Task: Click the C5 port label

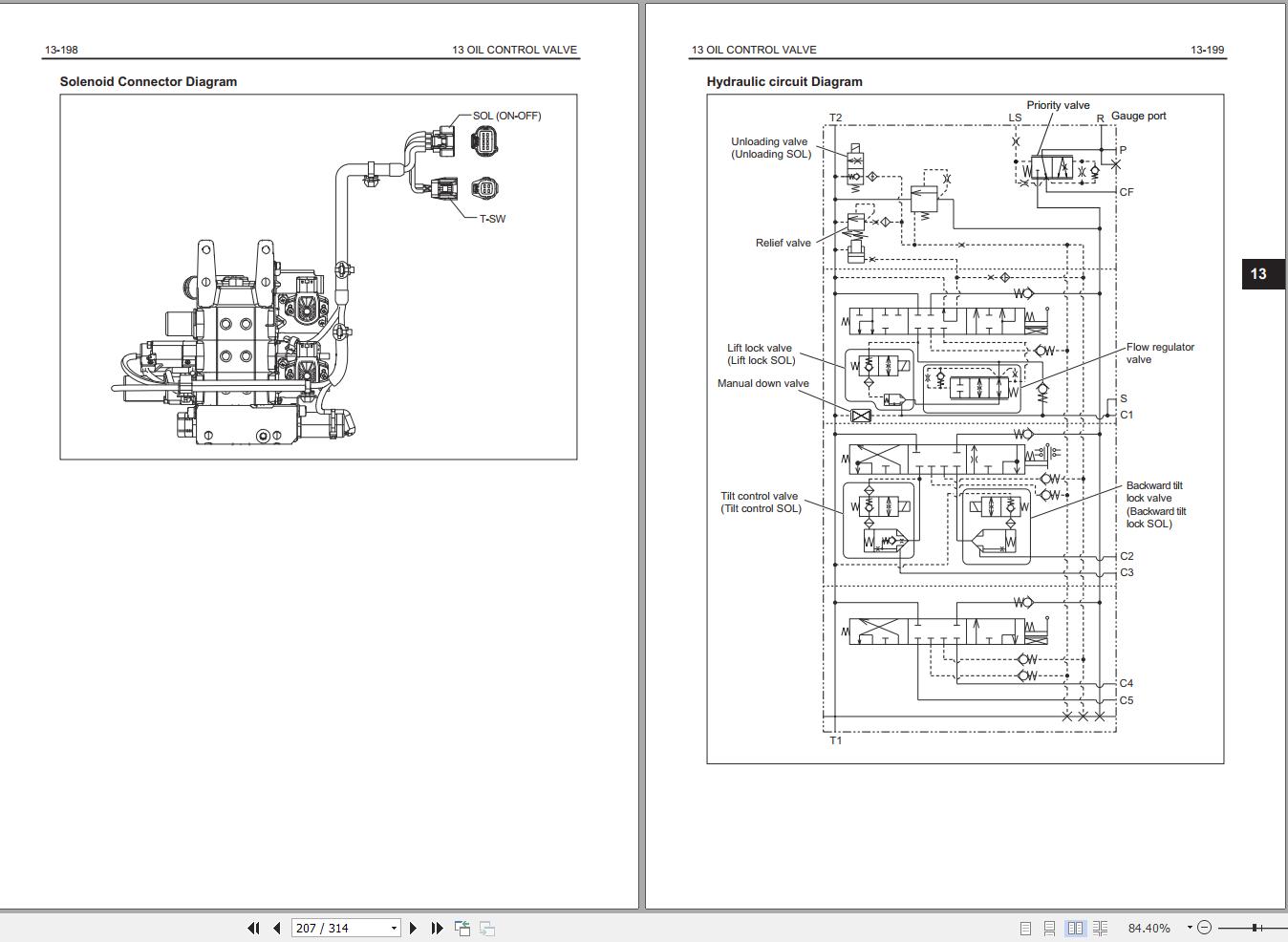Action: tap(1127, 700)
